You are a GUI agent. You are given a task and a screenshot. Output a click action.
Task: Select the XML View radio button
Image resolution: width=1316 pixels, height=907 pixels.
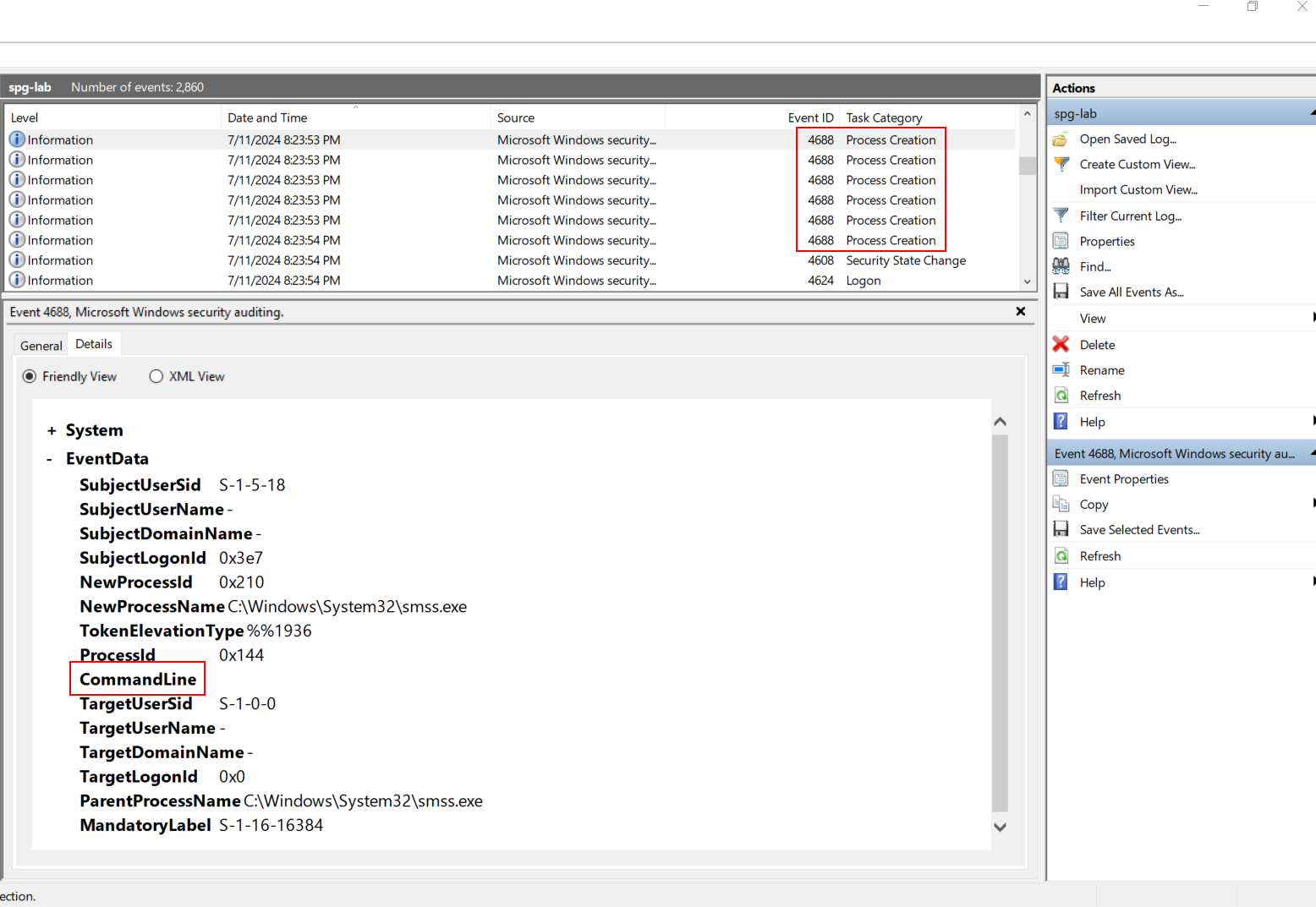(156, 377)
